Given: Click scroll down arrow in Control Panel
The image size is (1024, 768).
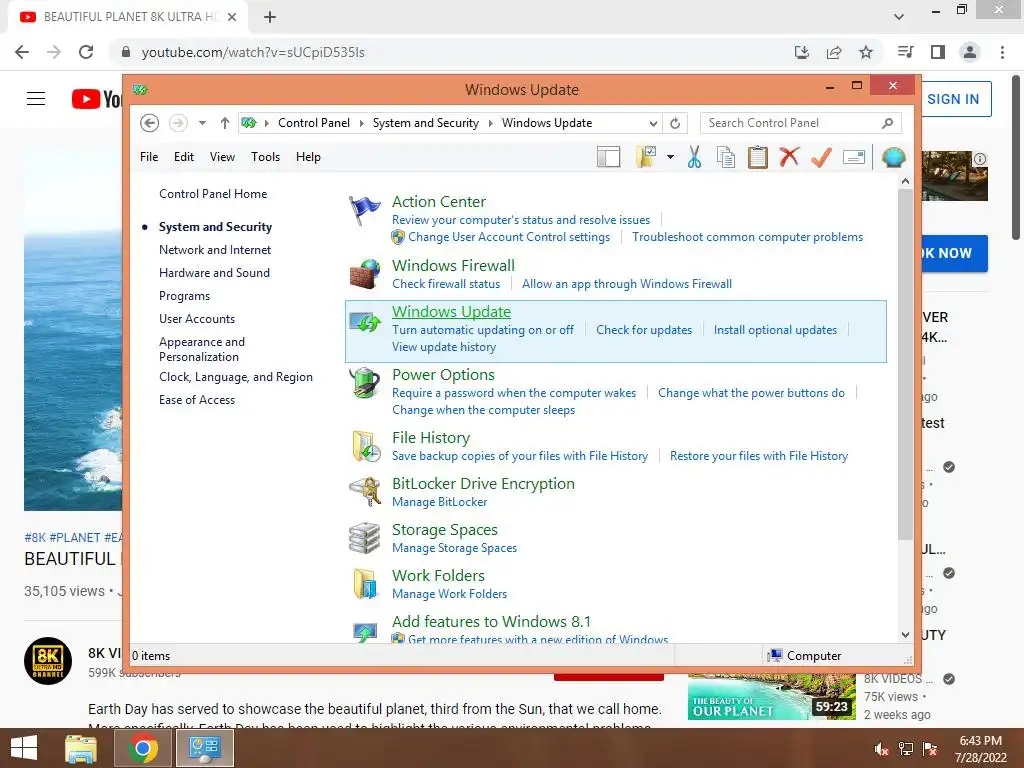Looking at the screenshot, I should click(905, 634).
